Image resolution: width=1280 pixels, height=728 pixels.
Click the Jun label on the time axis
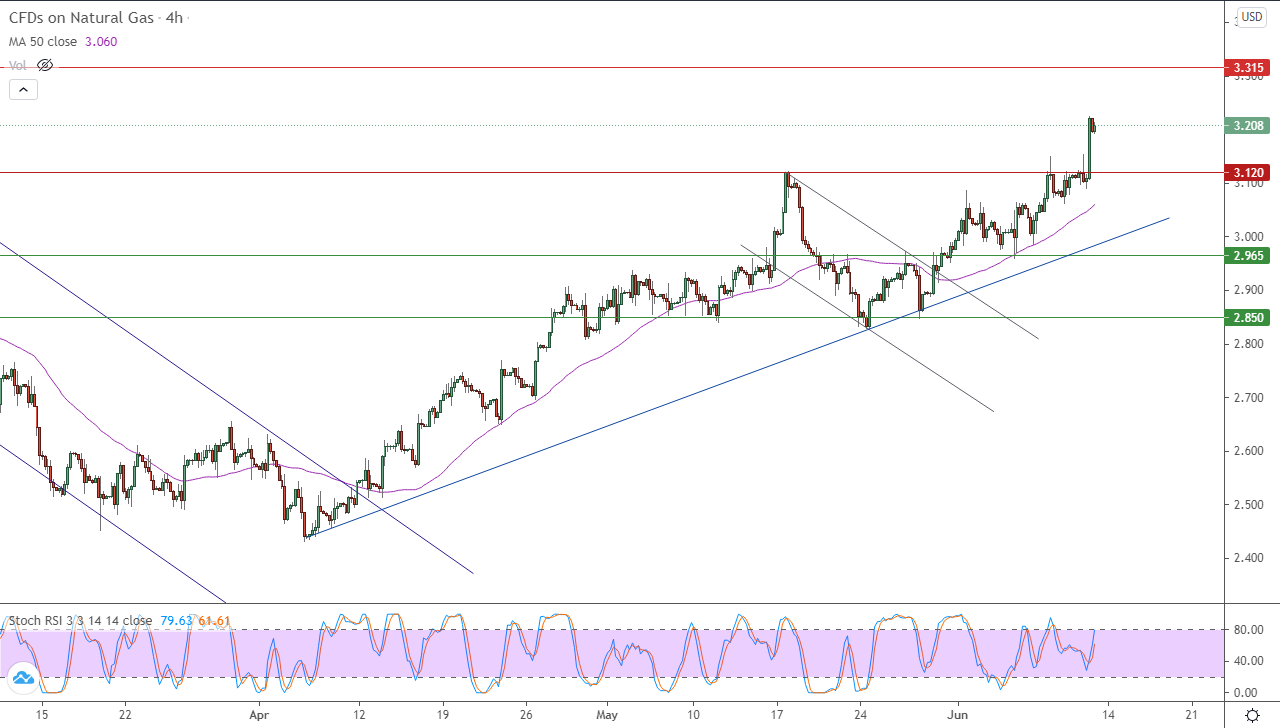[958, 715]
